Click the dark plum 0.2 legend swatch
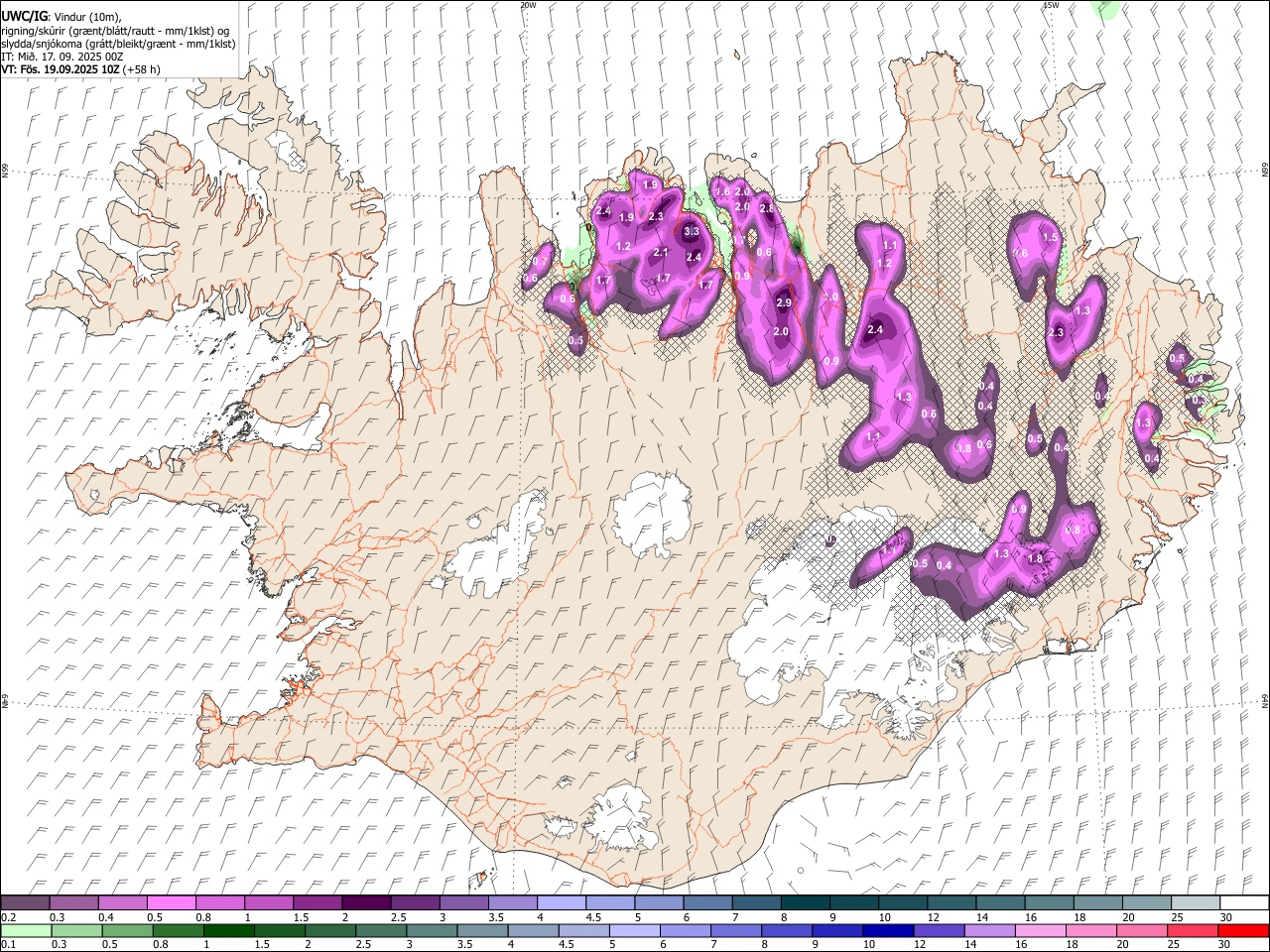 click(x=26, y=902)
